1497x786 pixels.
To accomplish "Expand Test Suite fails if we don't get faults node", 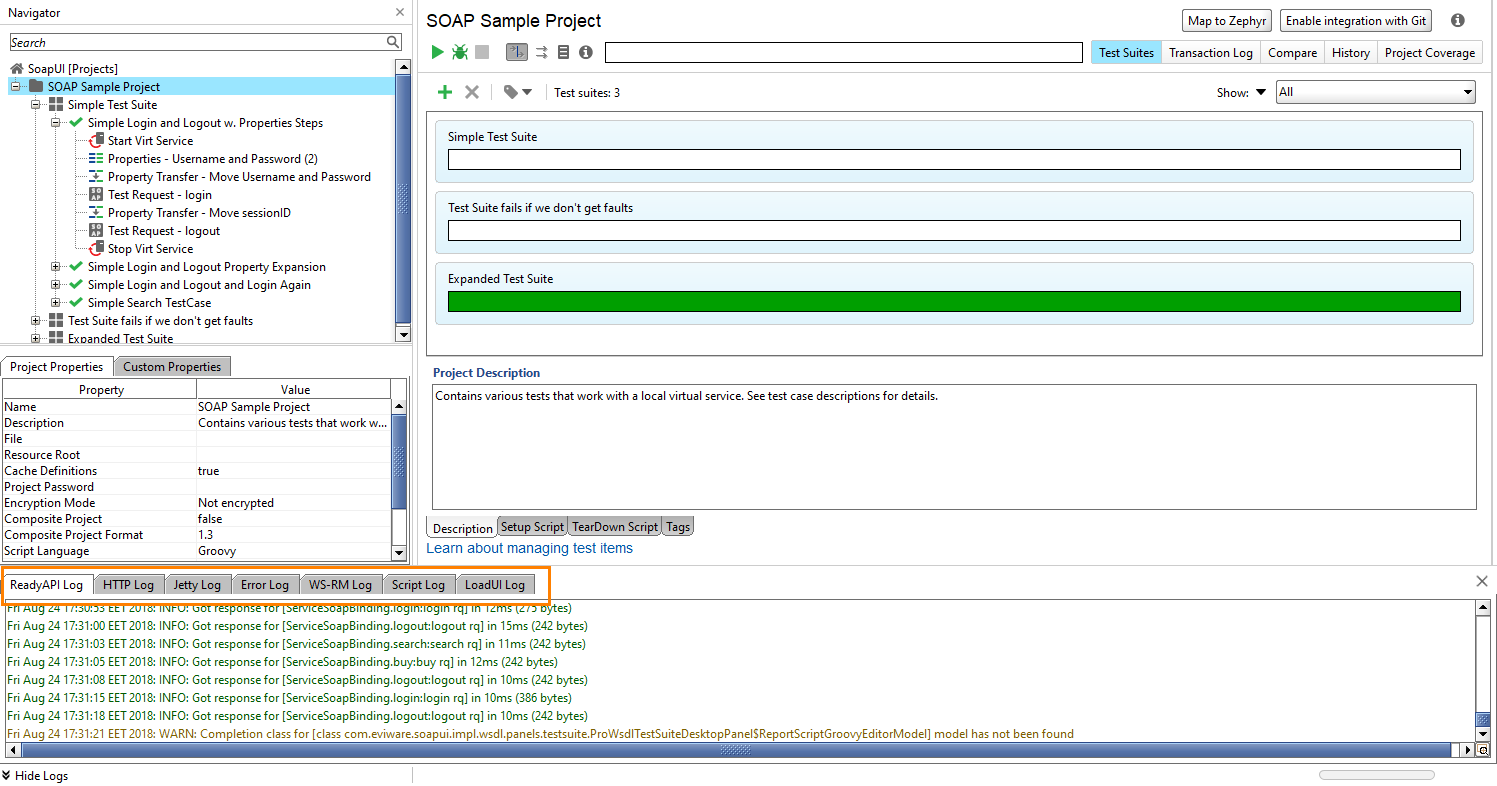I will [36, 320].
